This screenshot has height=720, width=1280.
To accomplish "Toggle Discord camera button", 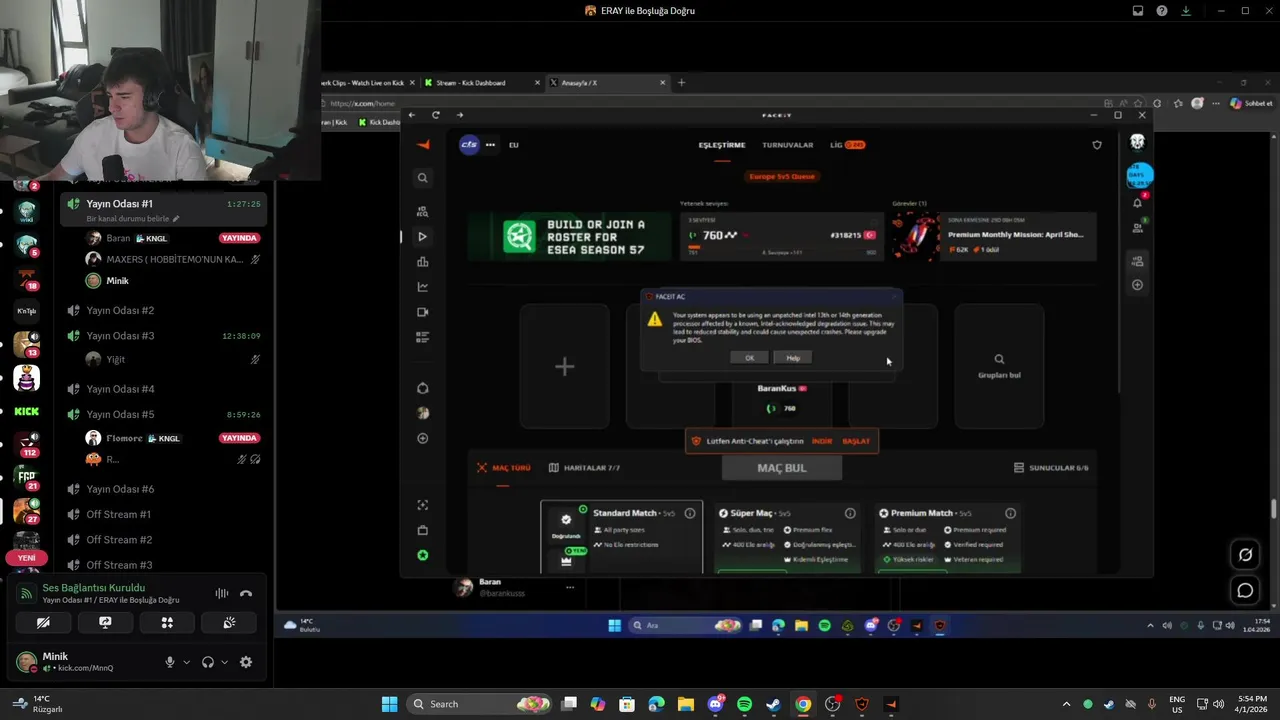I will coord(43,622).
